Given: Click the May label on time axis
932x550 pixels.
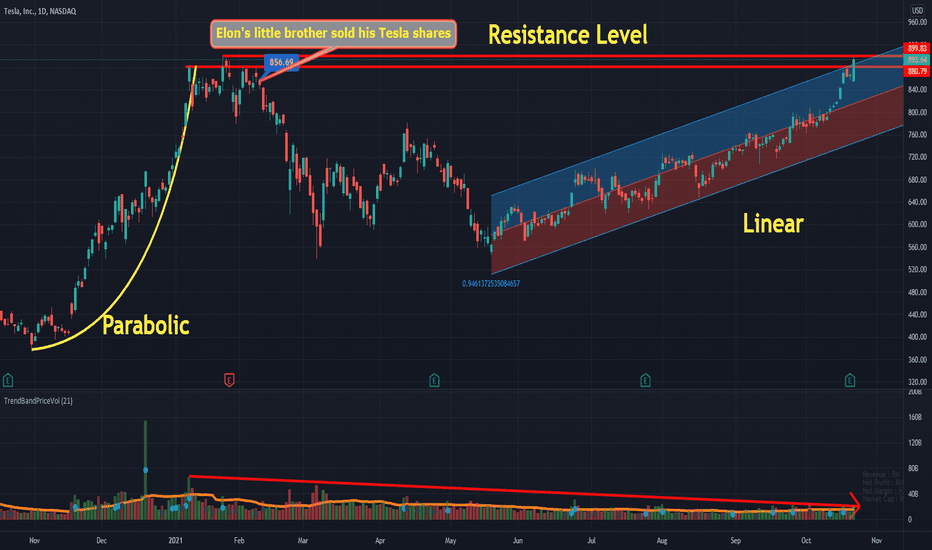Looking at the screenshot, I should tap(450, 540).
